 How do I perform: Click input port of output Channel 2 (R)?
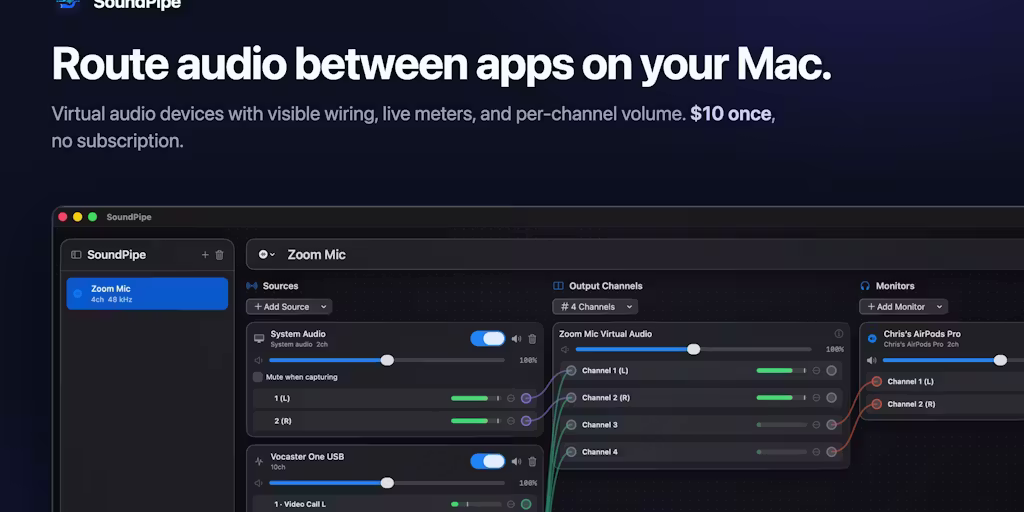tap(571, 398)
